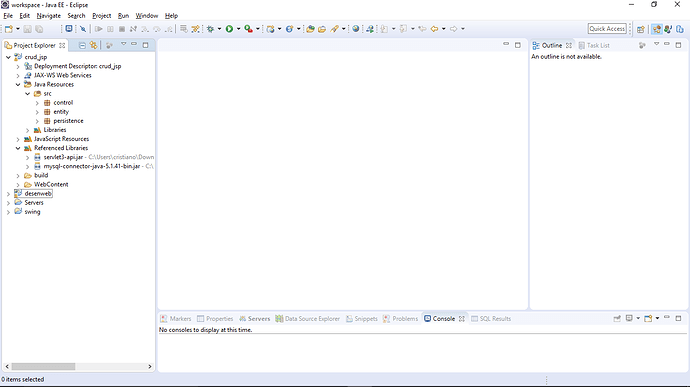The height and width of the screenshot is (387, 690).
Task: Click the Last Edit Location icon
Action: [422, 29]
